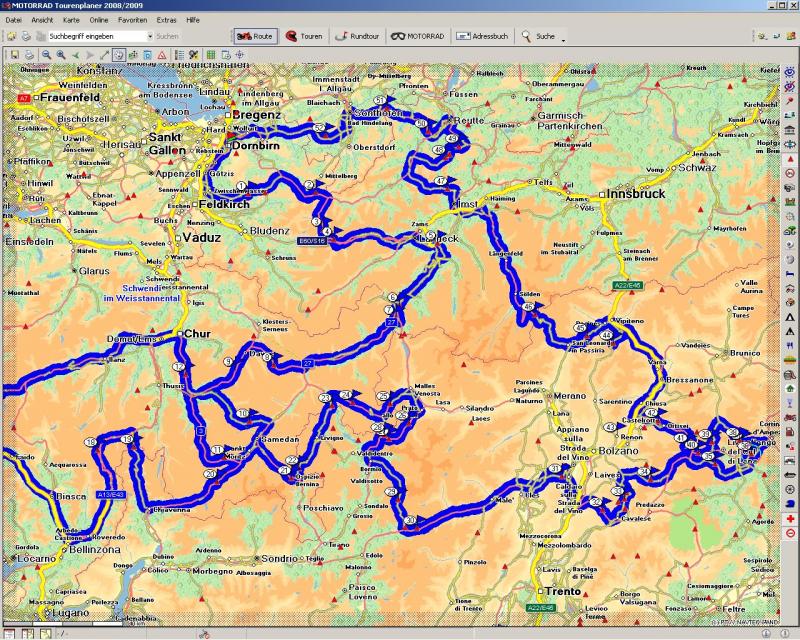Toggle the castle POI layer
The image size is (800, 640).
[x=790, y=202]
